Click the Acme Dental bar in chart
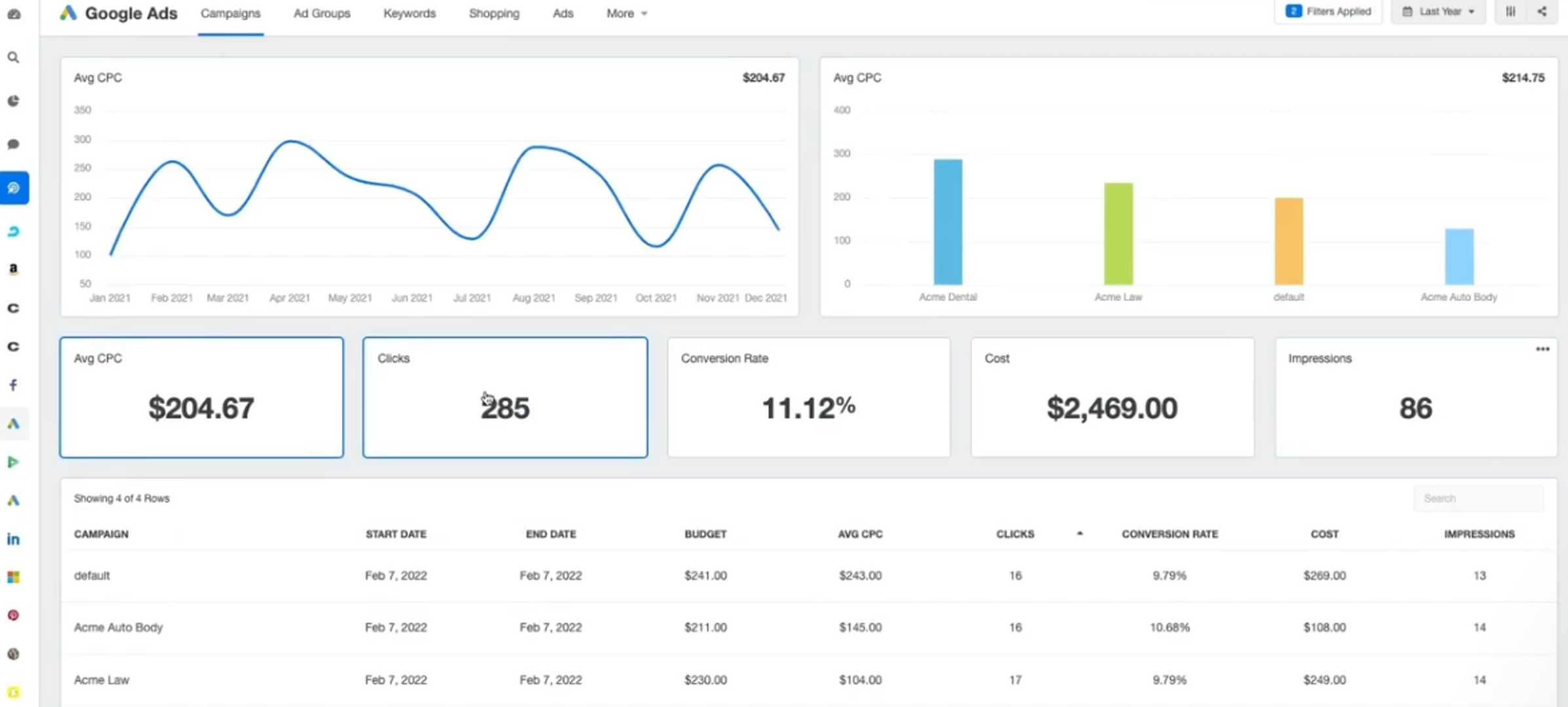 947,222
